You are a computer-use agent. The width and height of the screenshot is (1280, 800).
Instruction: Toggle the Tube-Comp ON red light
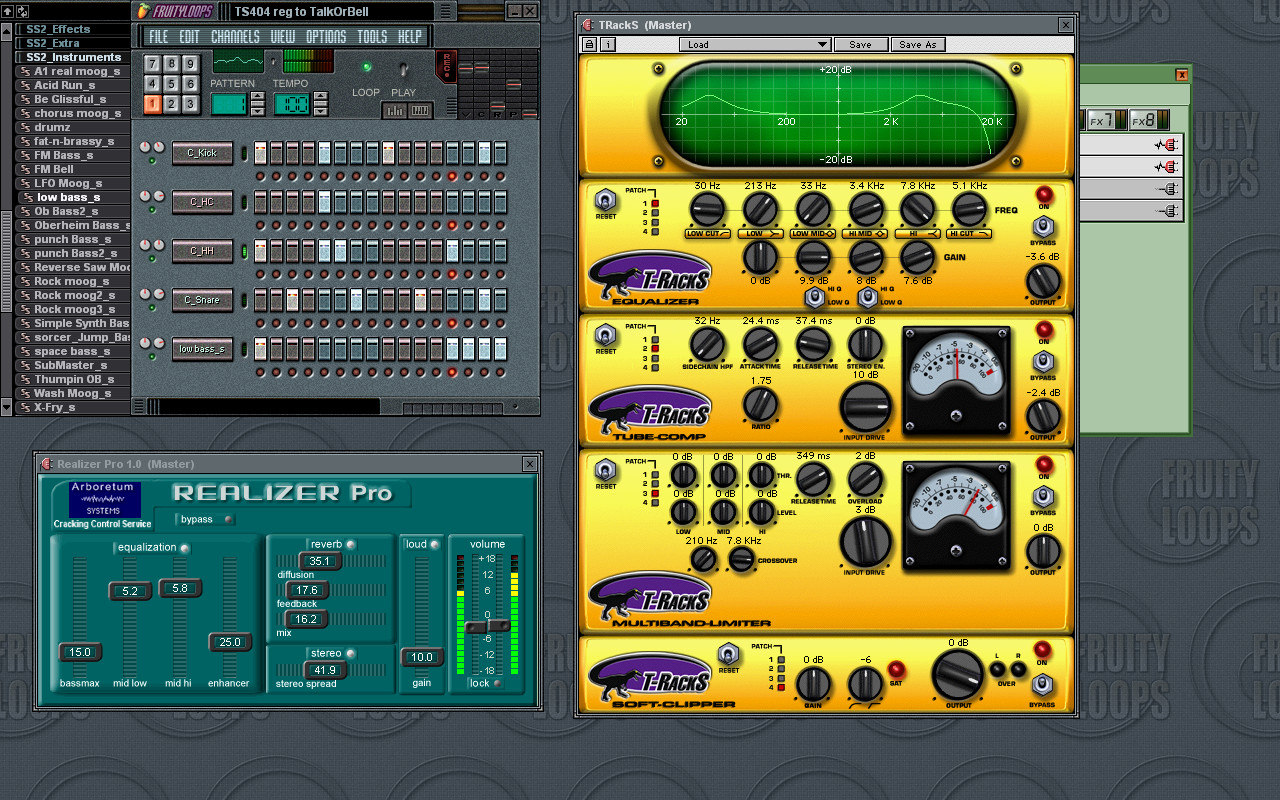click(x=1043, y=329)
